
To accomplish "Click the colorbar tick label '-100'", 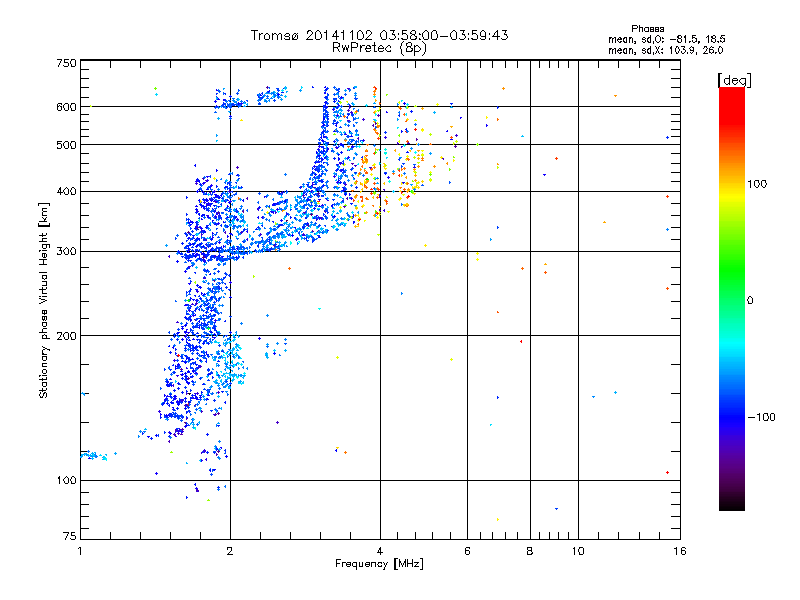I will click(761, 417).
